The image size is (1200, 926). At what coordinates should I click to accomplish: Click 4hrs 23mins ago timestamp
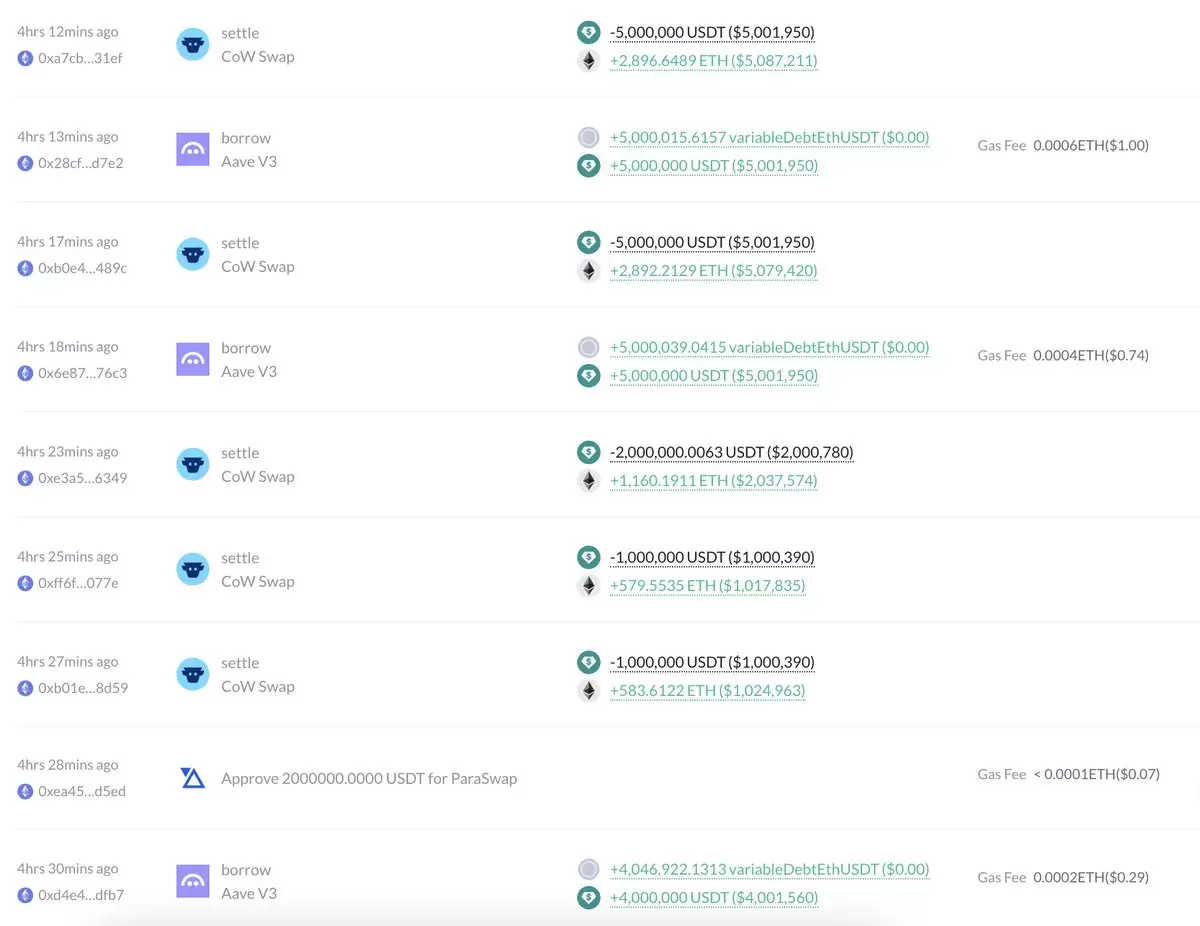coord(67,452)
